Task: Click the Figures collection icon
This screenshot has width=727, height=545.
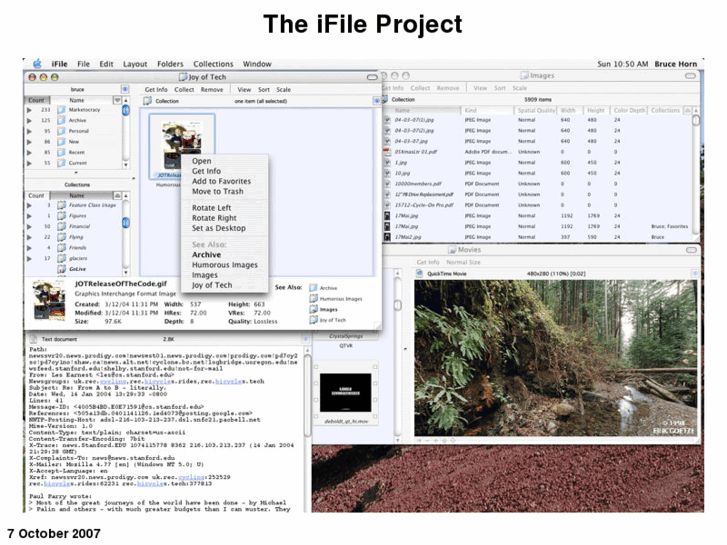Action: 61,216
